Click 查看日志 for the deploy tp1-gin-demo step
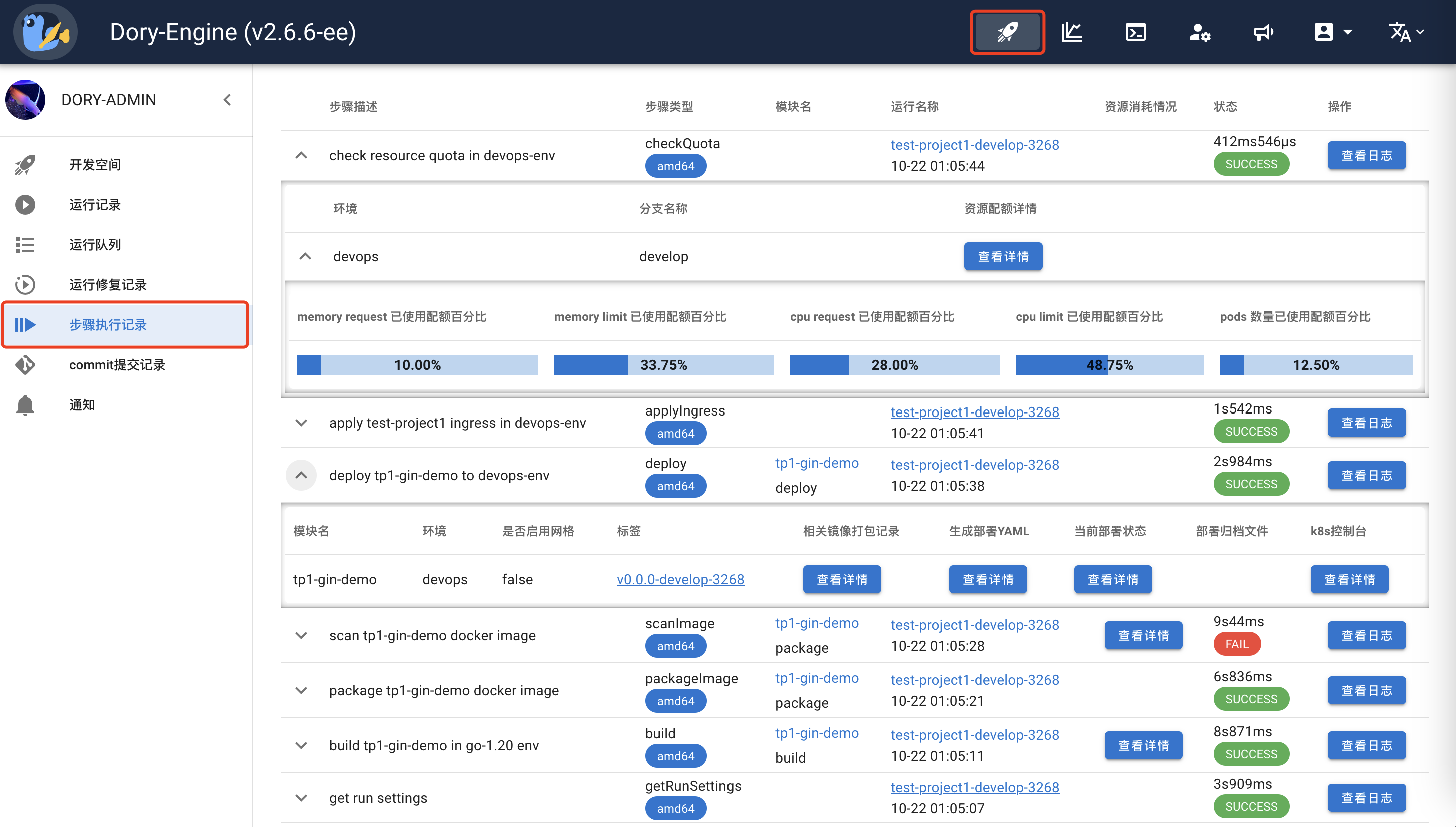The width and height of the screenshot is (1456, 827). 1366,475
